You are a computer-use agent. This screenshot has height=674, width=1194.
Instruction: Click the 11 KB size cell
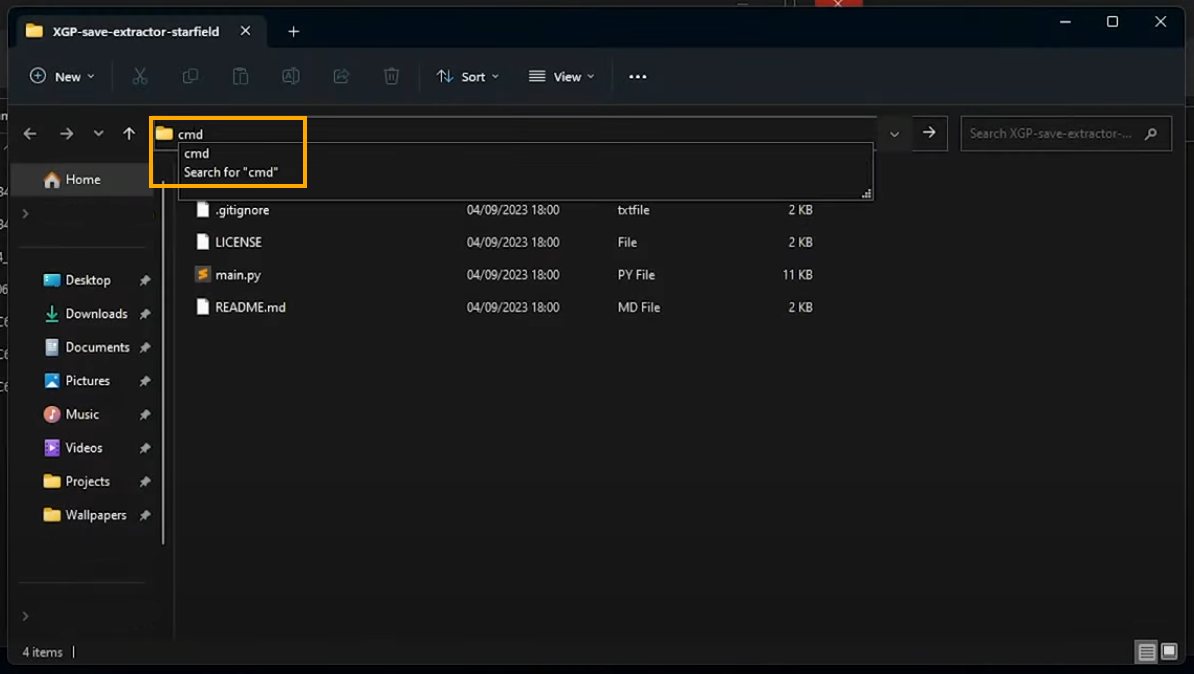click(x=797, y=275)
